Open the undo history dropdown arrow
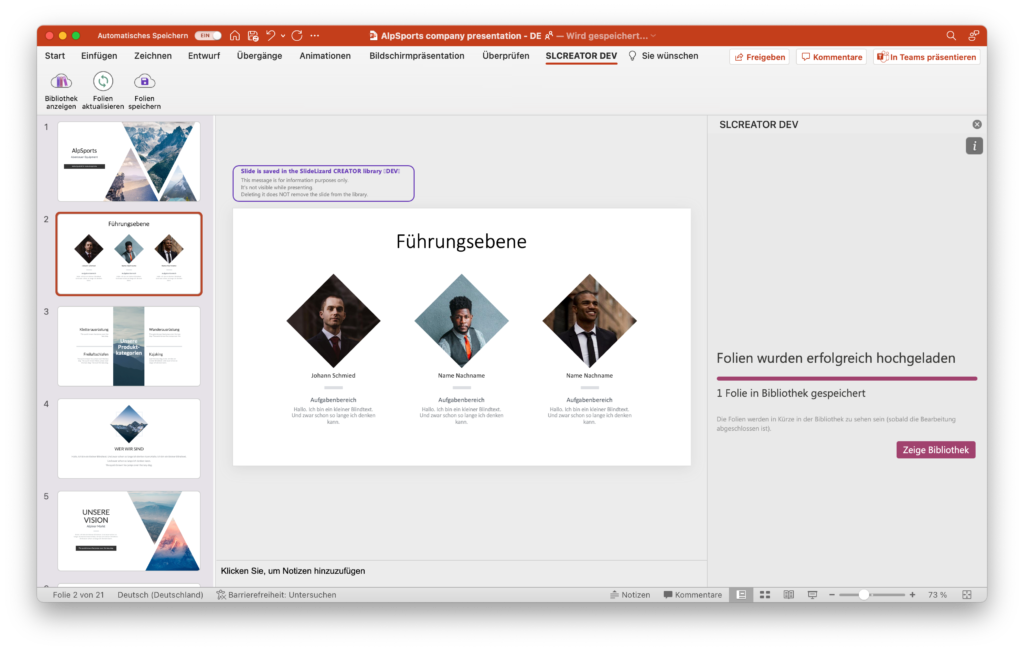Screen dimensions: 1024x651 pyautogui.click(x=283, y=36)
